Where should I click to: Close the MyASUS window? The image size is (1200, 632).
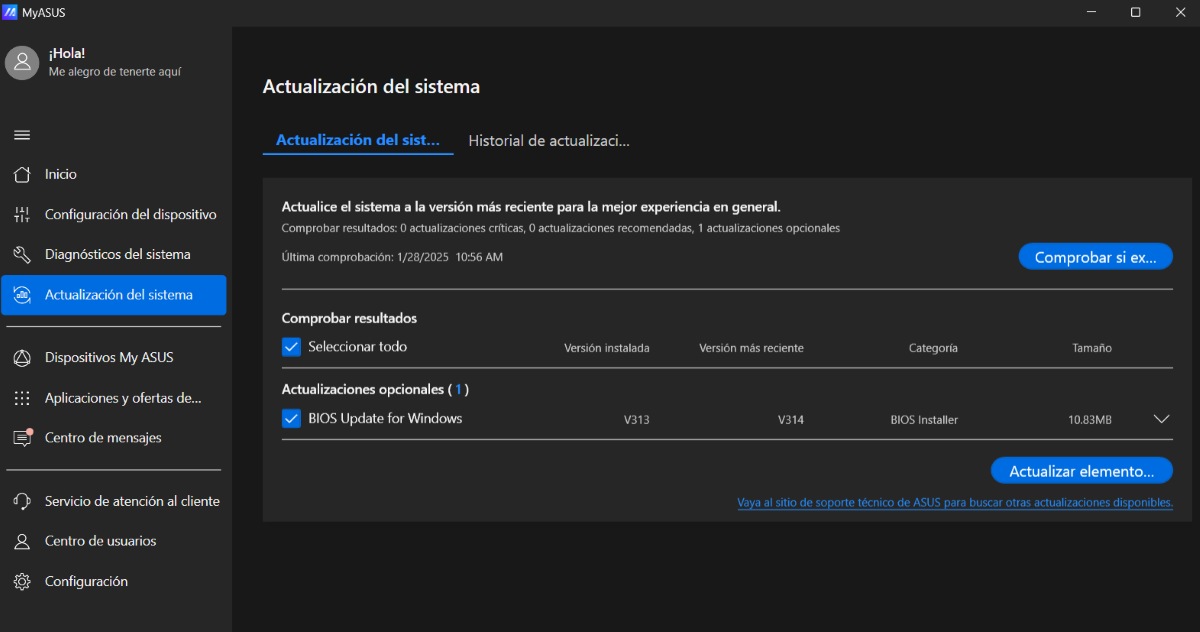tap(1179, 12)
